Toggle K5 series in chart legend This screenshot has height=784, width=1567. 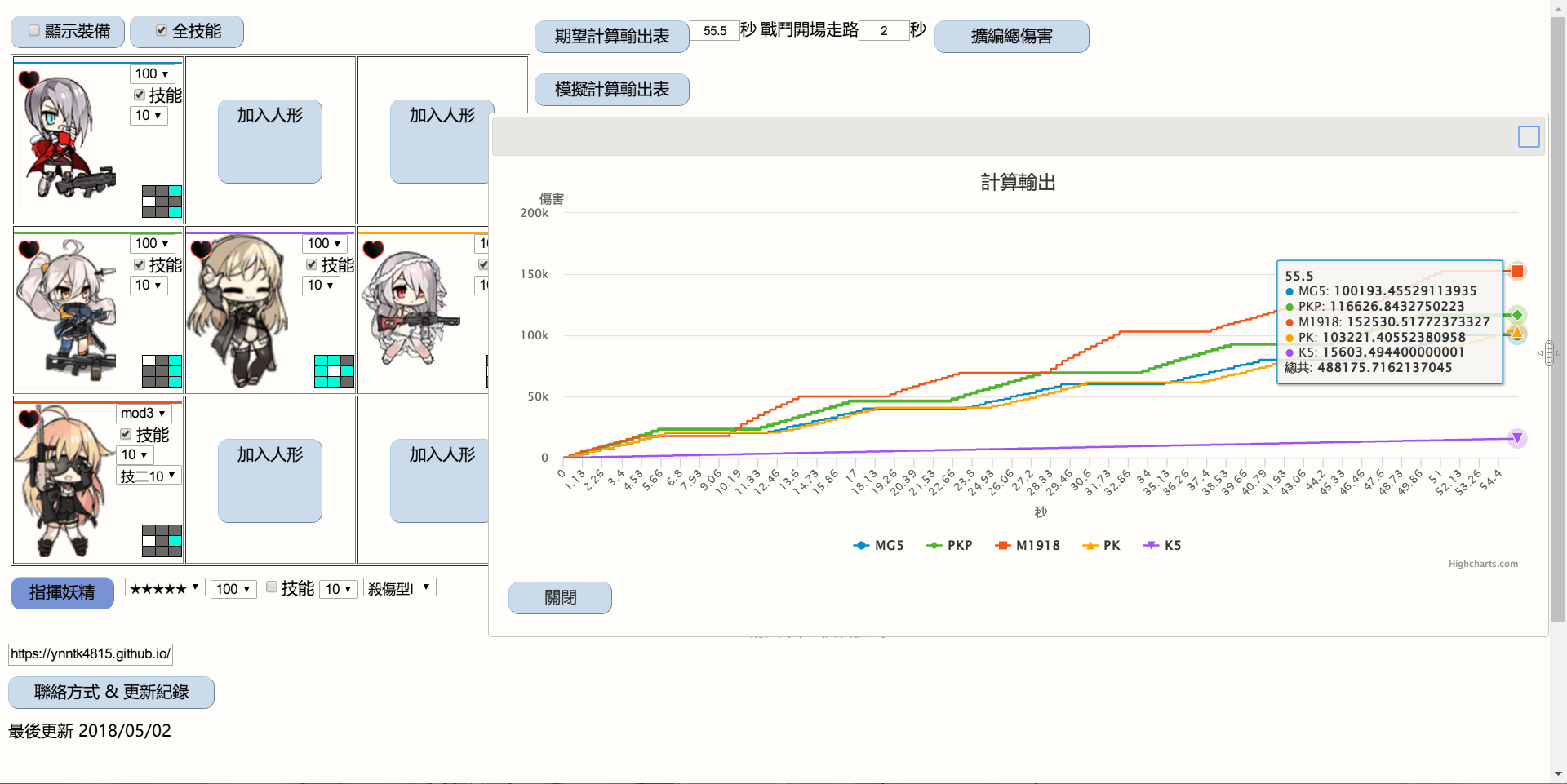pos(1162,545)
